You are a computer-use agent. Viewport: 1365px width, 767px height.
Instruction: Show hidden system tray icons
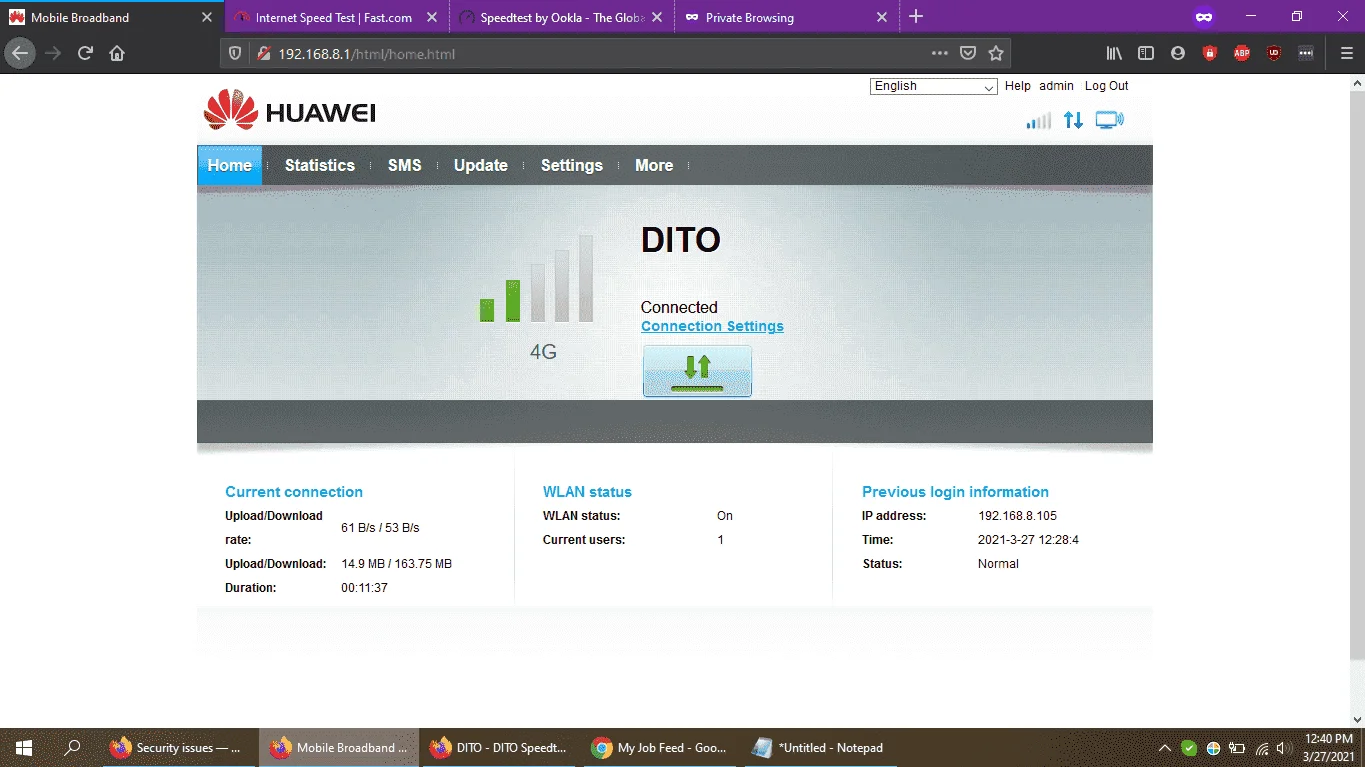point(1165,748)
